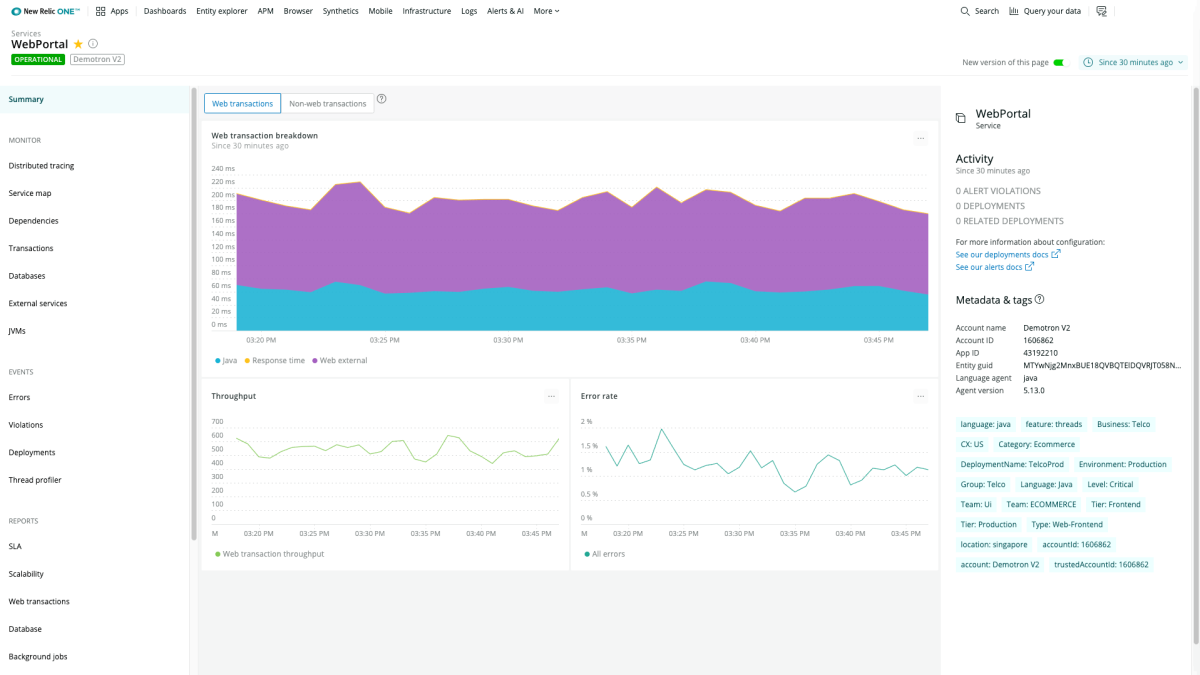The height and width of the screenshot is (675, 1200).
Task: Open the info icon beside WebPortal title
Action: pos(93,44)
